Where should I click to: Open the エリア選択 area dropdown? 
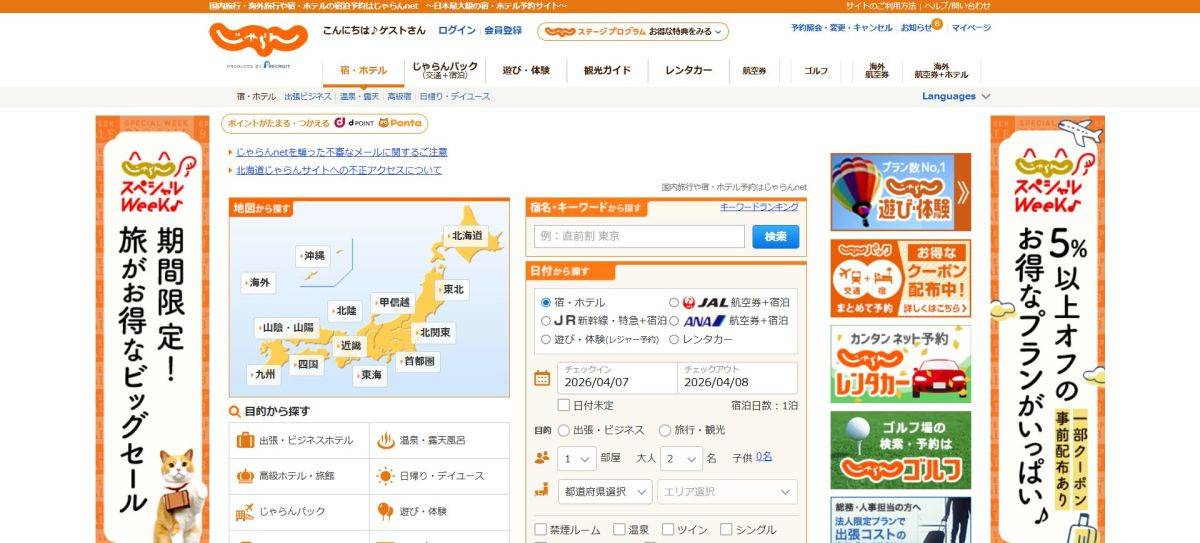pos(727,491)
